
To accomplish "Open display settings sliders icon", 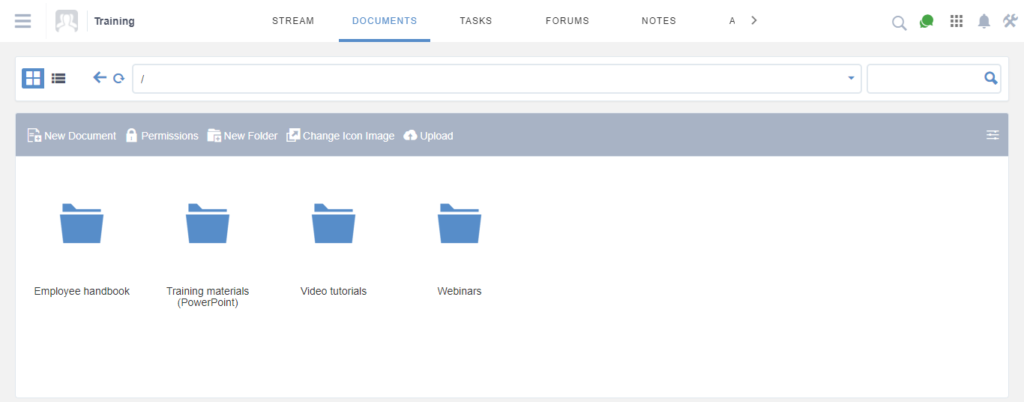I will pyautogui.click(x=993, y=135).
